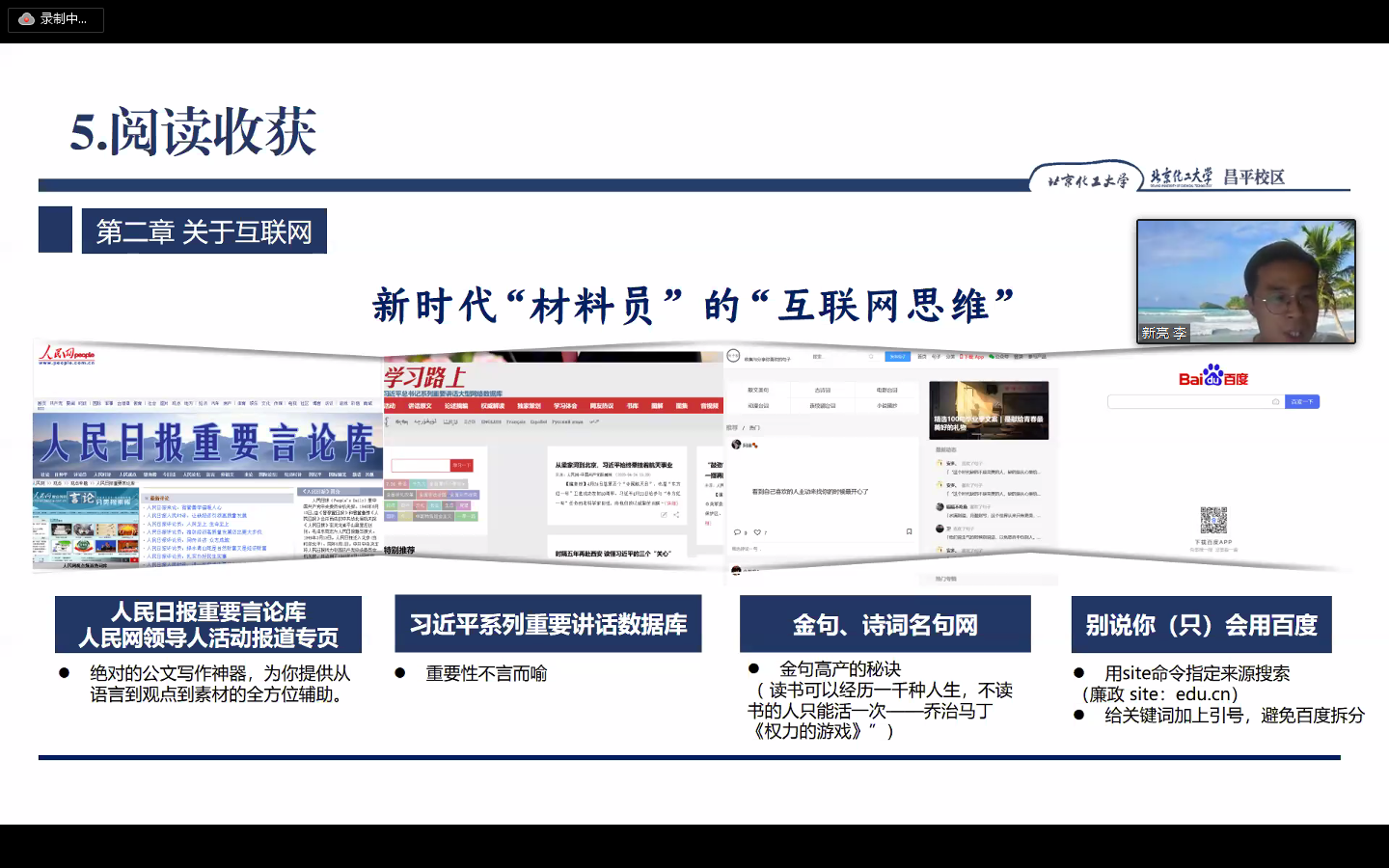The width and height of the screenshot is (1389, 868).
Task: Click the bullet text 用site命令指定来源搜索
Action: pos(1197,673)
